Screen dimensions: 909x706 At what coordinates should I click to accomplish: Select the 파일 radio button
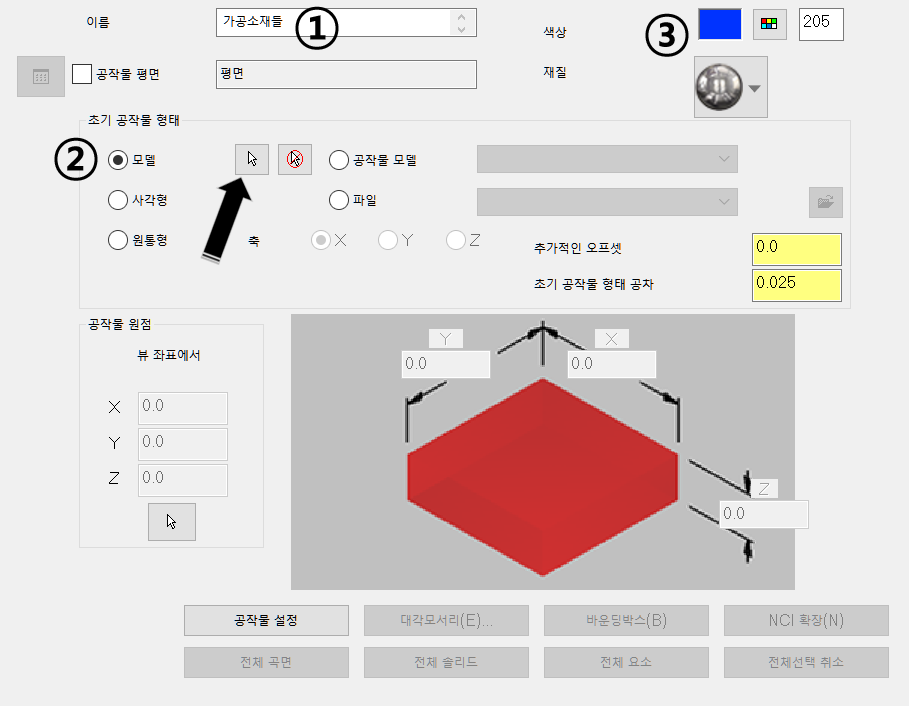pos(339,200)
